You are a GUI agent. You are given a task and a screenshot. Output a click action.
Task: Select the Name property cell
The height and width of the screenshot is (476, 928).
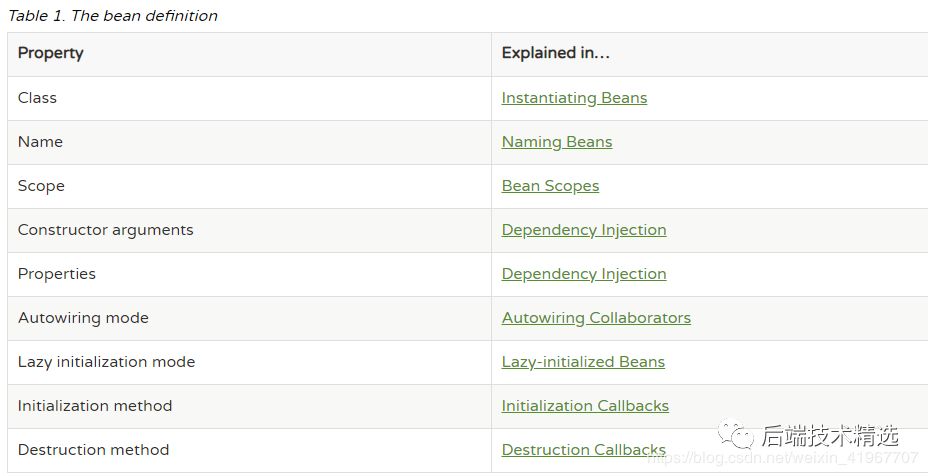coord(41,142)
